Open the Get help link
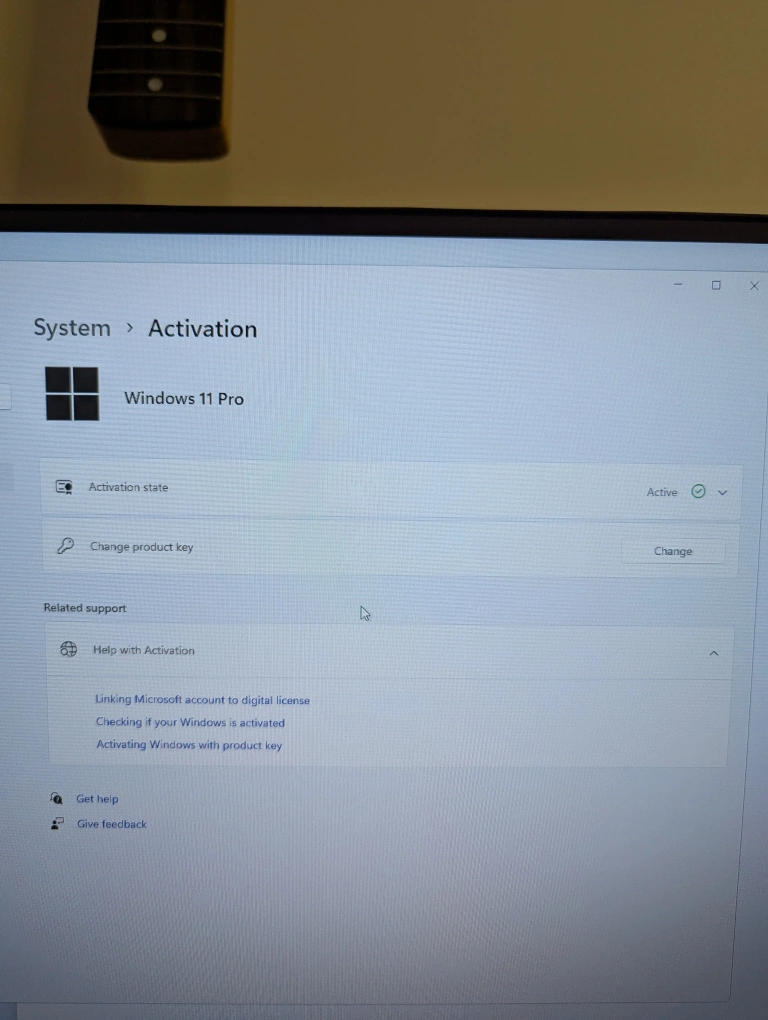Screen dimensions: 768x1020 pos(97,799)
